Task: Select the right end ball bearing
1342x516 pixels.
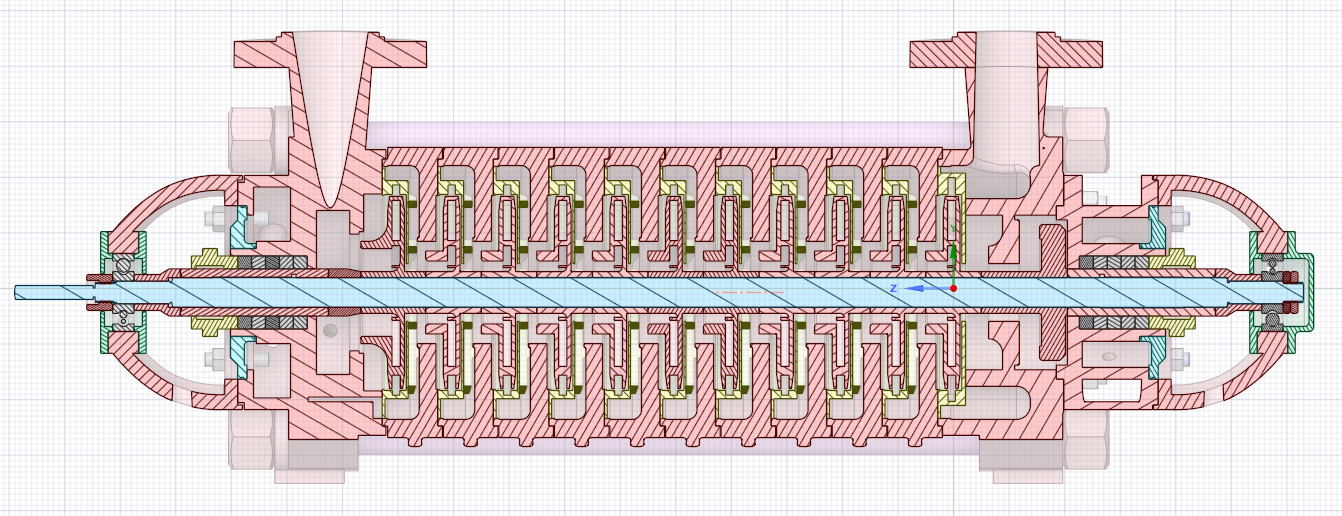Action: 1271,264
